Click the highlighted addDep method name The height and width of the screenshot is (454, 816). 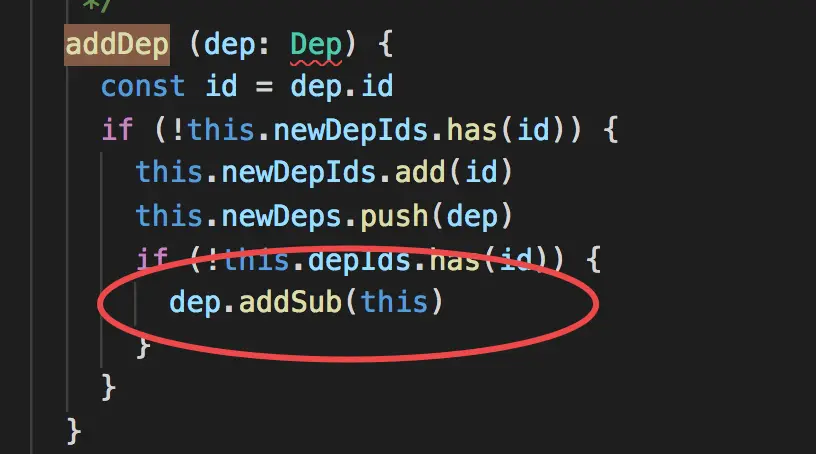pos(117,45)
